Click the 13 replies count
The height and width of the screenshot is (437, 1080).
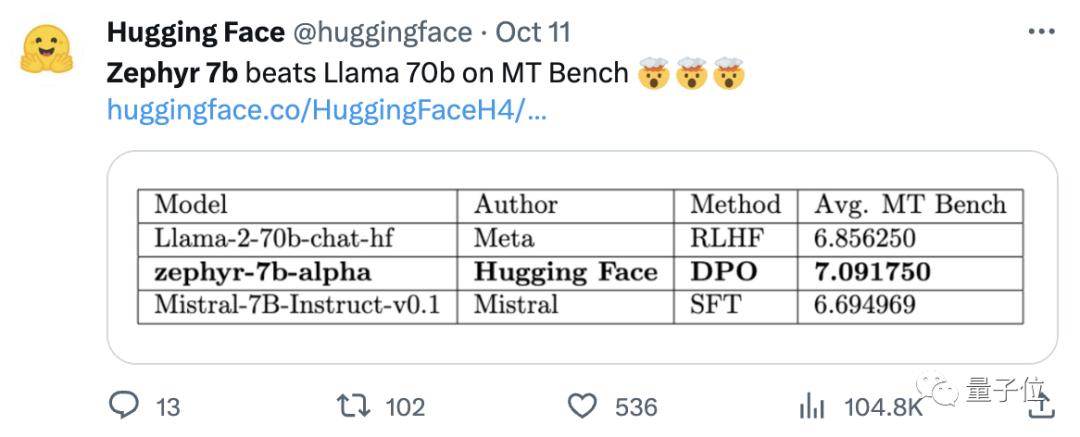click(x=168, y=407)
